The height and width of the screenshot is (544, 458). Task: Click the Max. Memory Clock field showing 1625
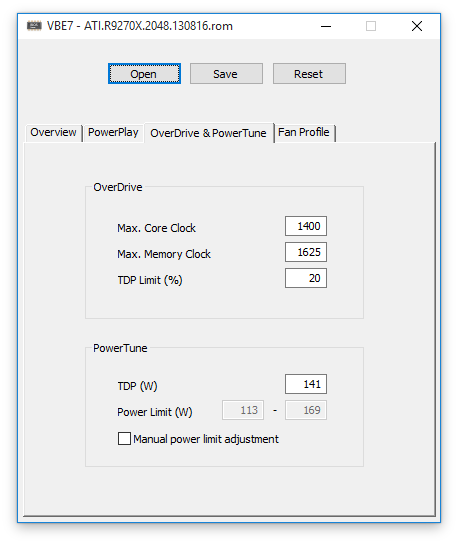[x=306, y=252]
